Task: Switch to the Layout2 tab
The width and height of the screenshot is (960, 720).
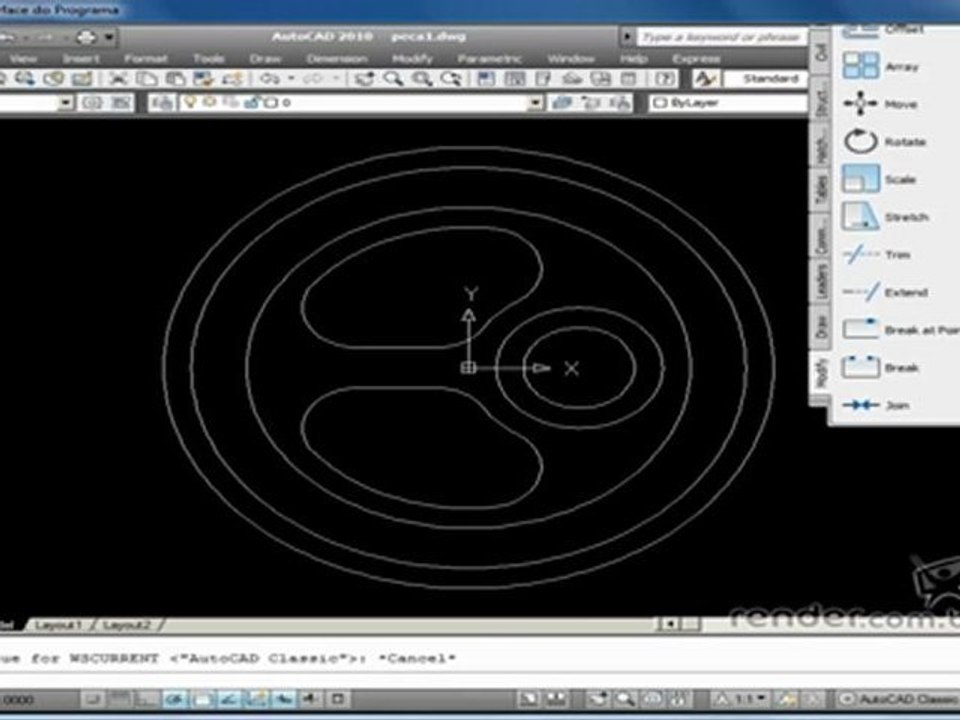Action: (x=127, y=625)
